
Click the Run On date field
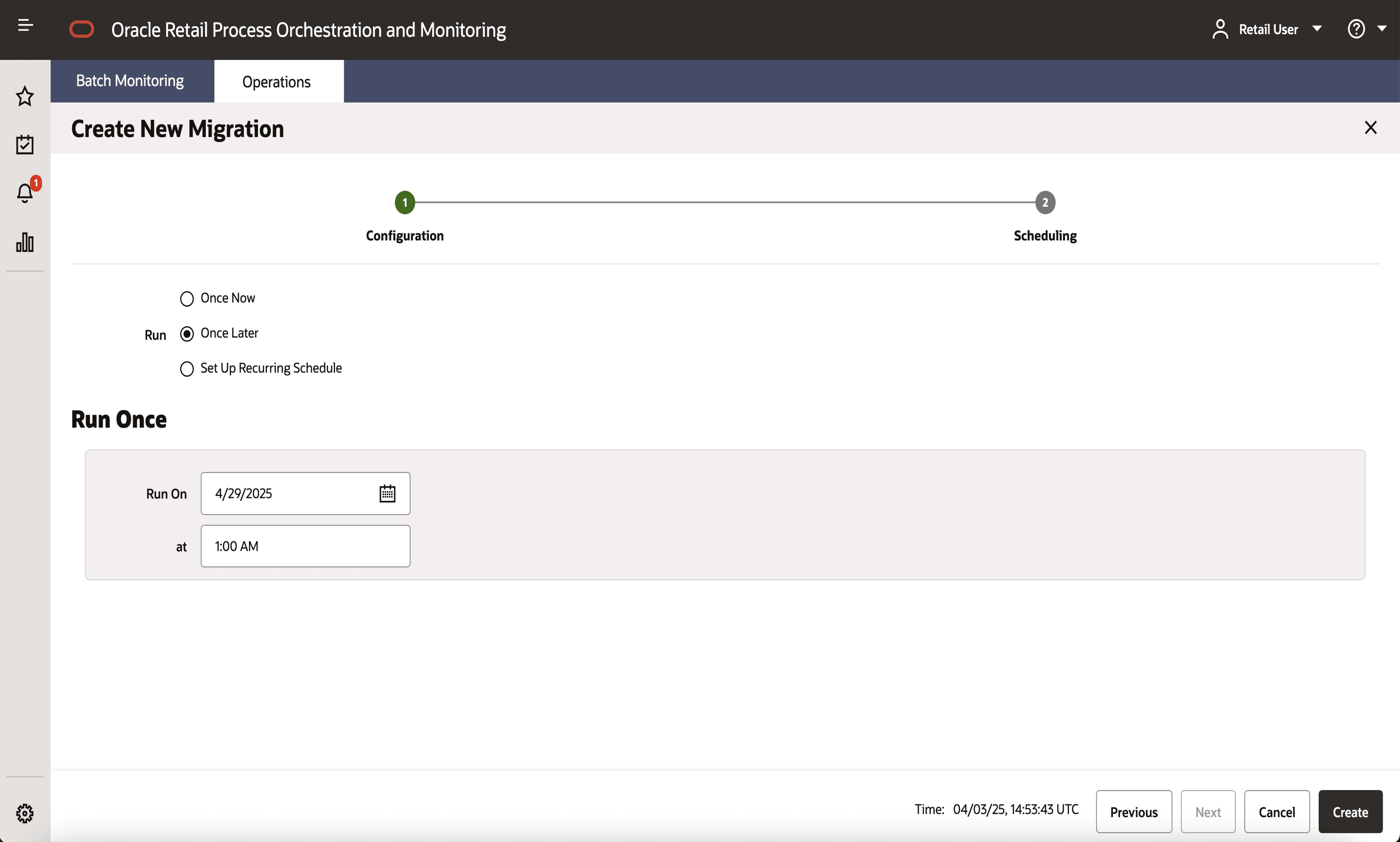click(305, 493)
